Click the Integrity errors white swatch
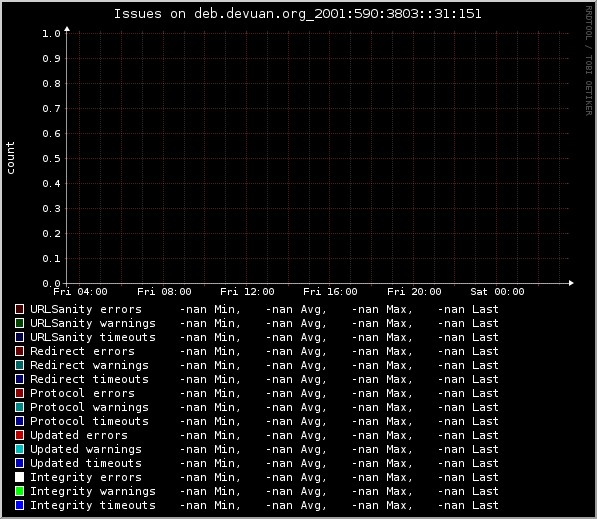 pos(19,477)
